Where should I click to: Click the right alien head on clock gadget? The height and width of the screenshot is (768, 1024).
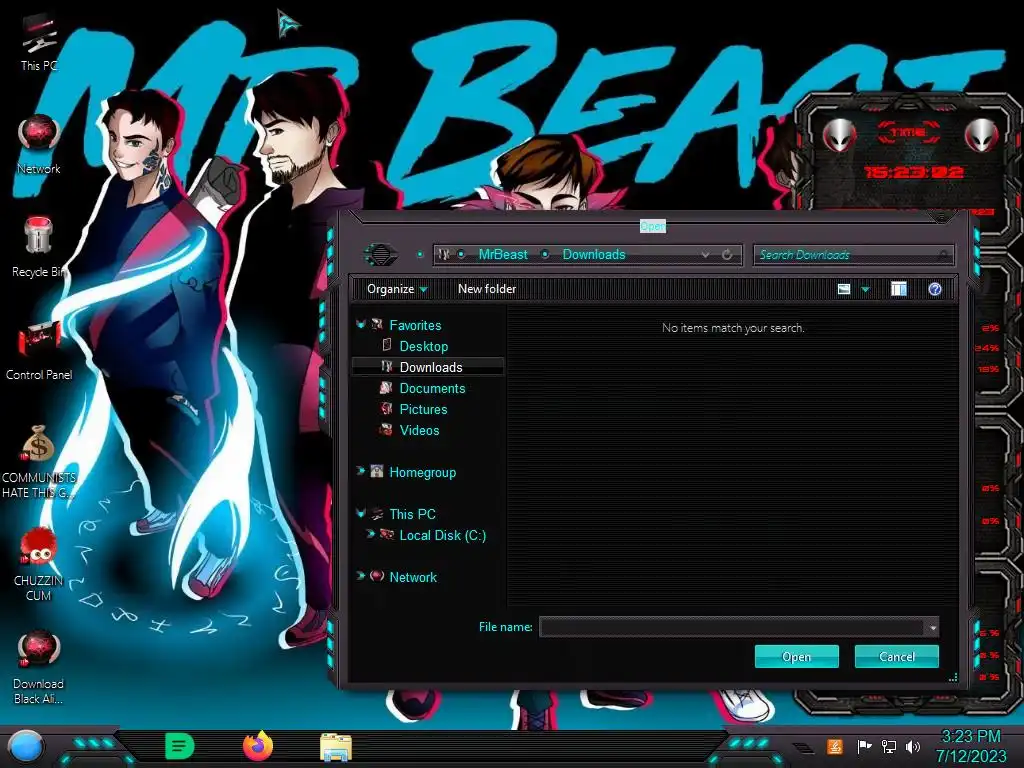point(980,135)
